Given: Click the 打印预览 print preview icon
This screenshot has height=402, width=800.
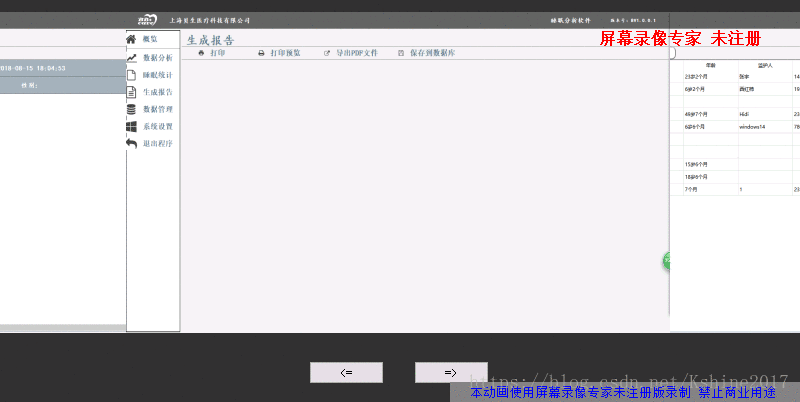Looking at the screenshot, I should pos(261,53).
